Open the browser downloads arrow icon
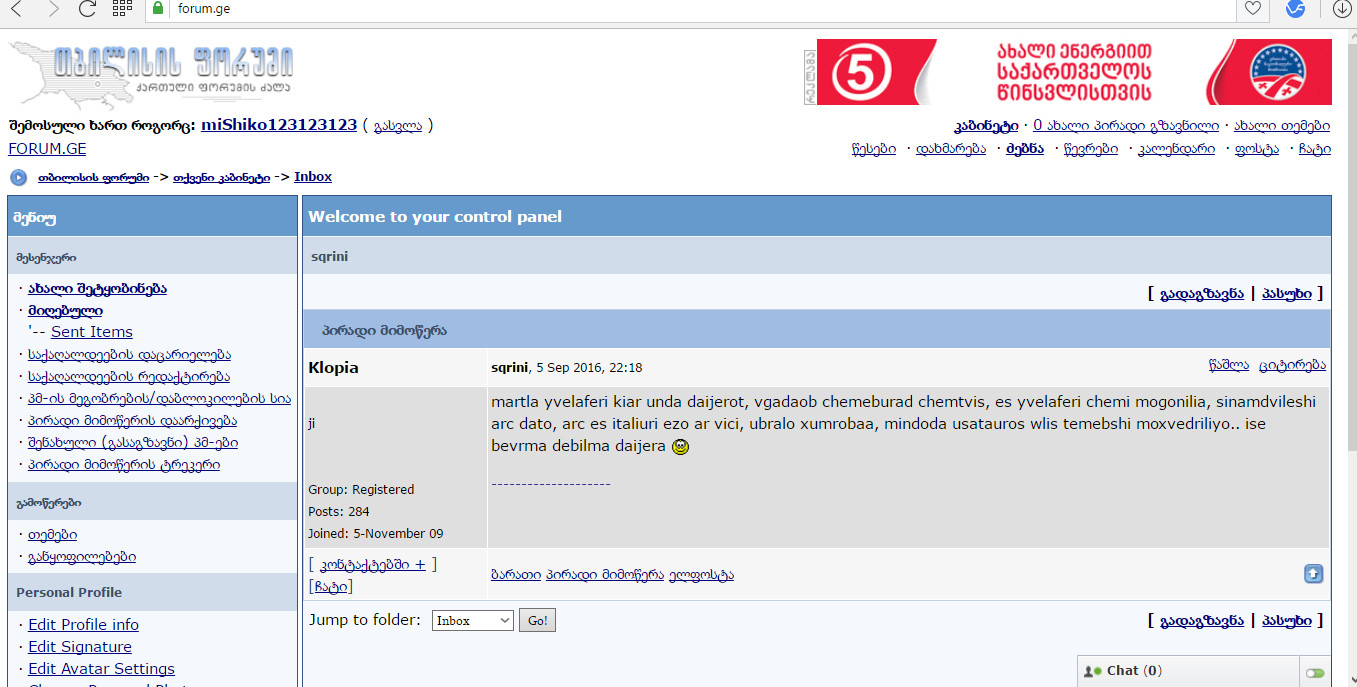 (1342, 9)
